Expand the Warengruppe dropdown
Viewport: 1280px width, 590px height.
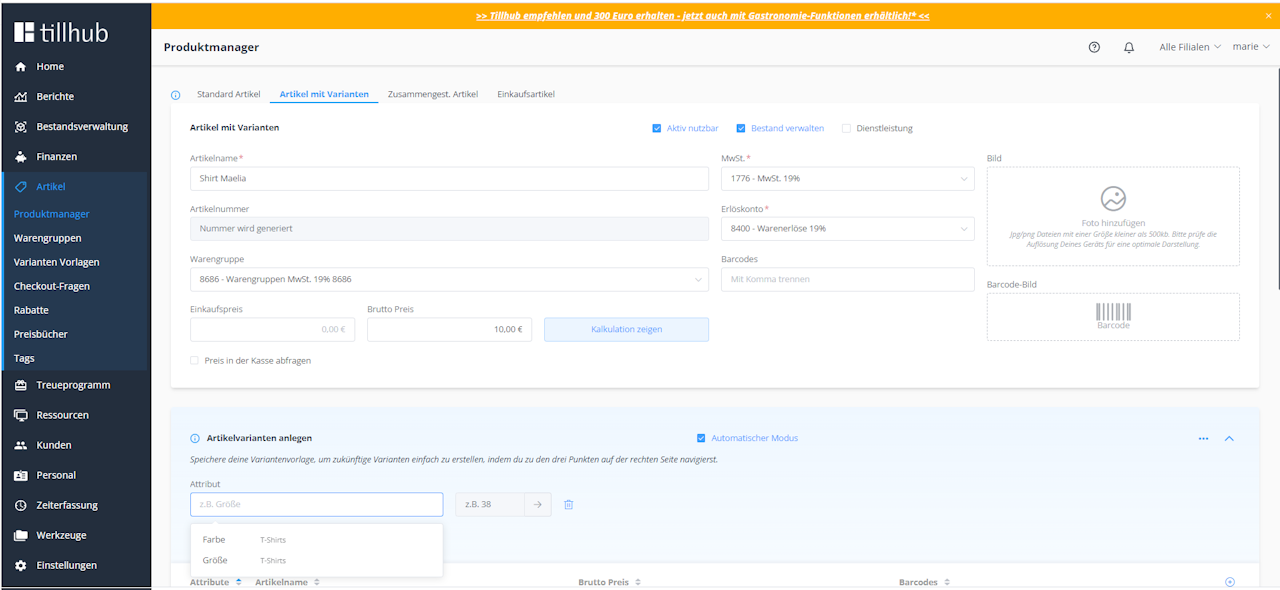(x=449, y=279)
